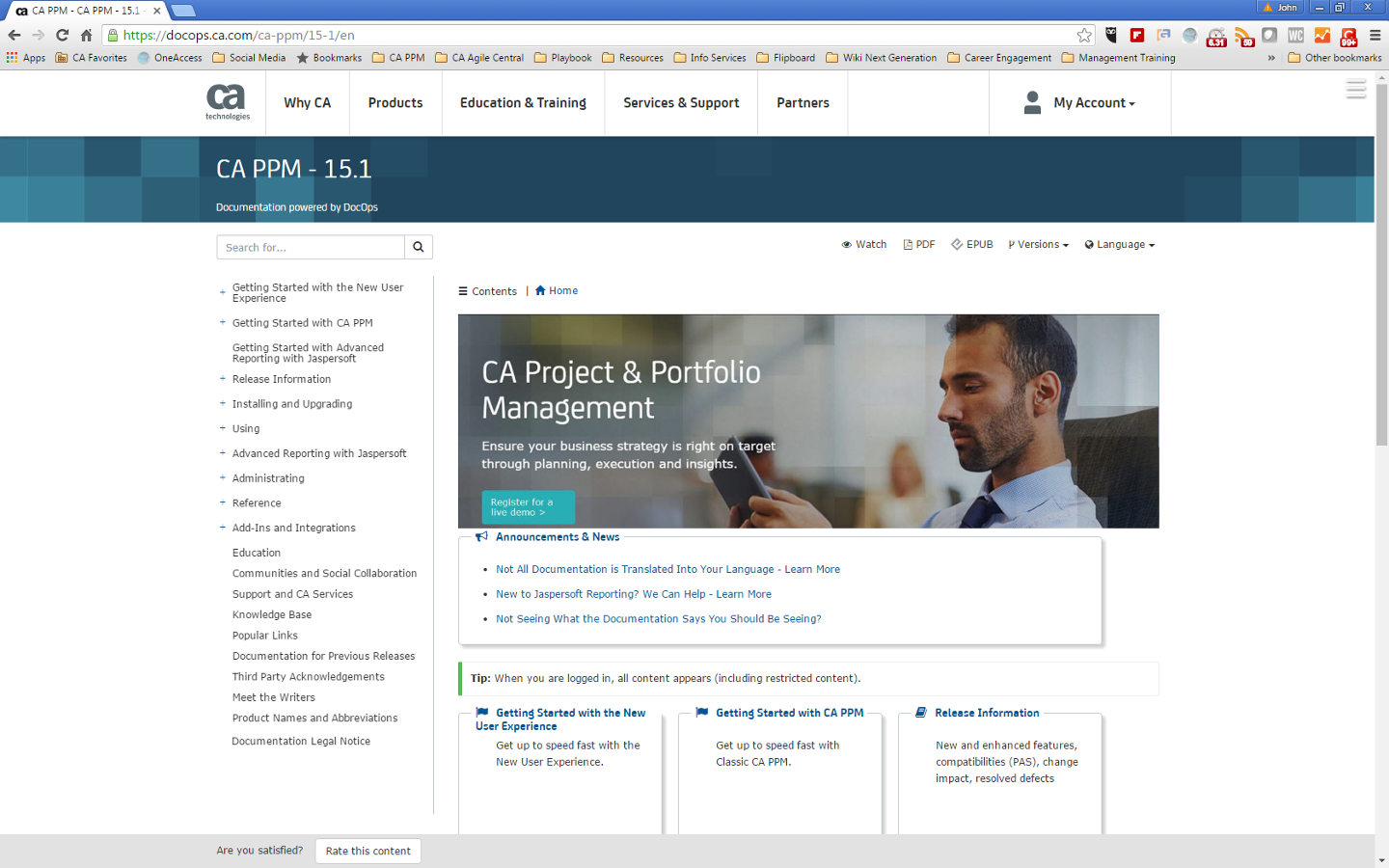Open the Products menu

coord(395,103)
